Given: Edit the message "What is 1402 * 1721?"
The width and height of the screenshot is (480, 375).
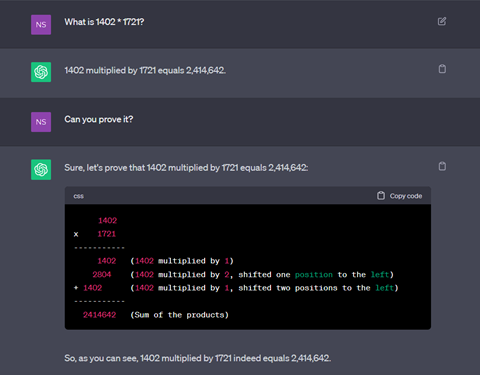Looking at the screenshot, I should pos(442,21).
